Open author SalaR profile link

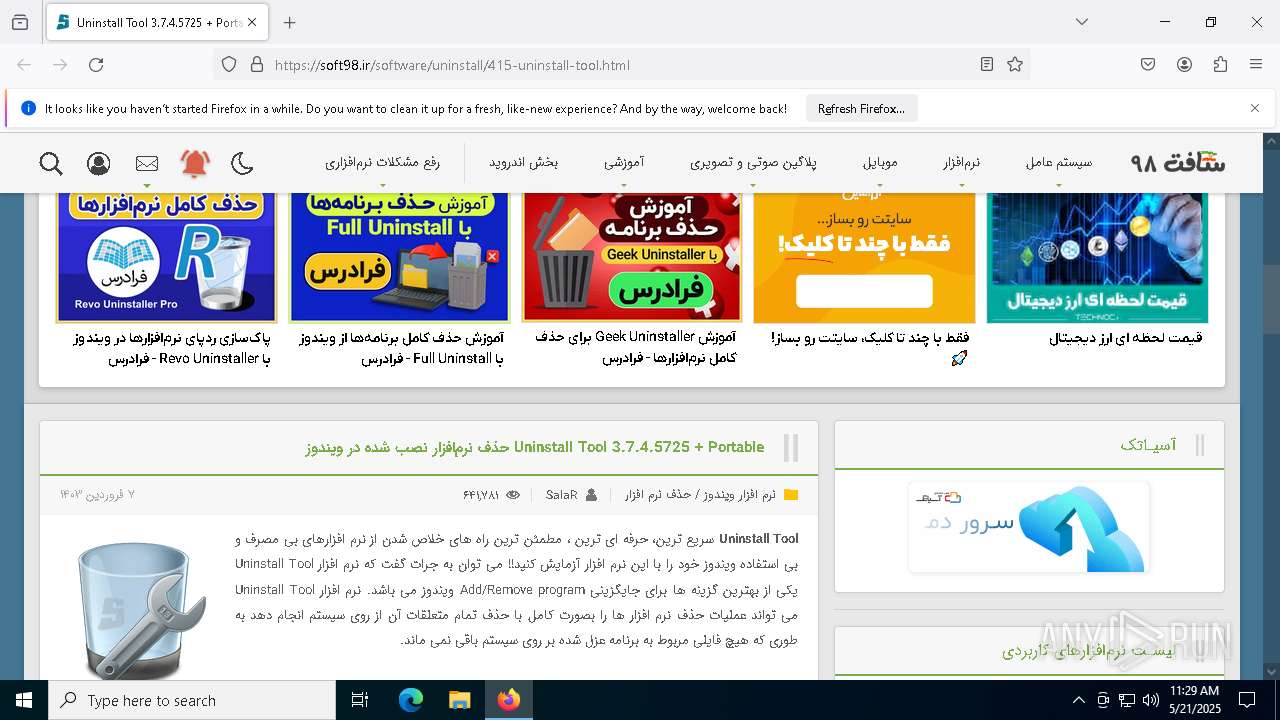561,495
